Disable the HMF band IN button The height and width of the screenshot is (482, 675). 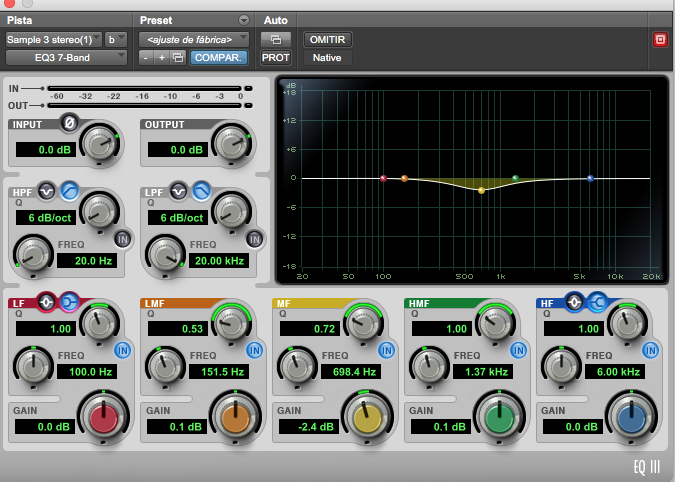pos(518,349)
